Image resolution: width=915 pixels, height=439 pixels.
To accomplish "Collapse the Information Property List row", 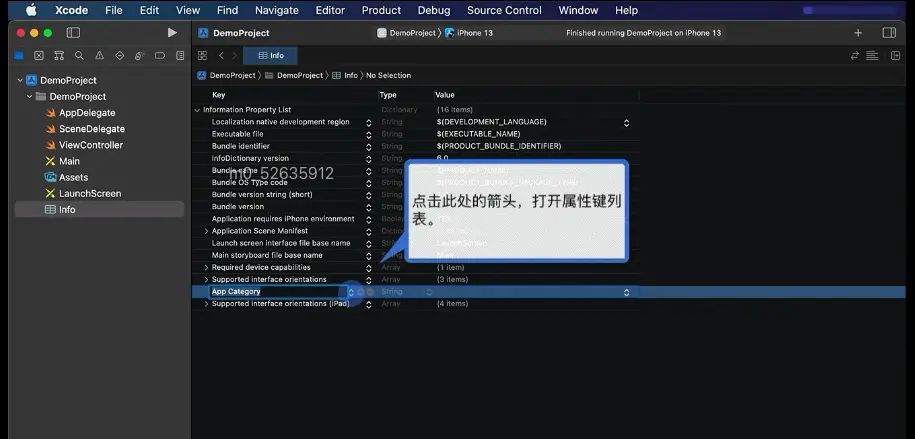I will pos(197,110).
